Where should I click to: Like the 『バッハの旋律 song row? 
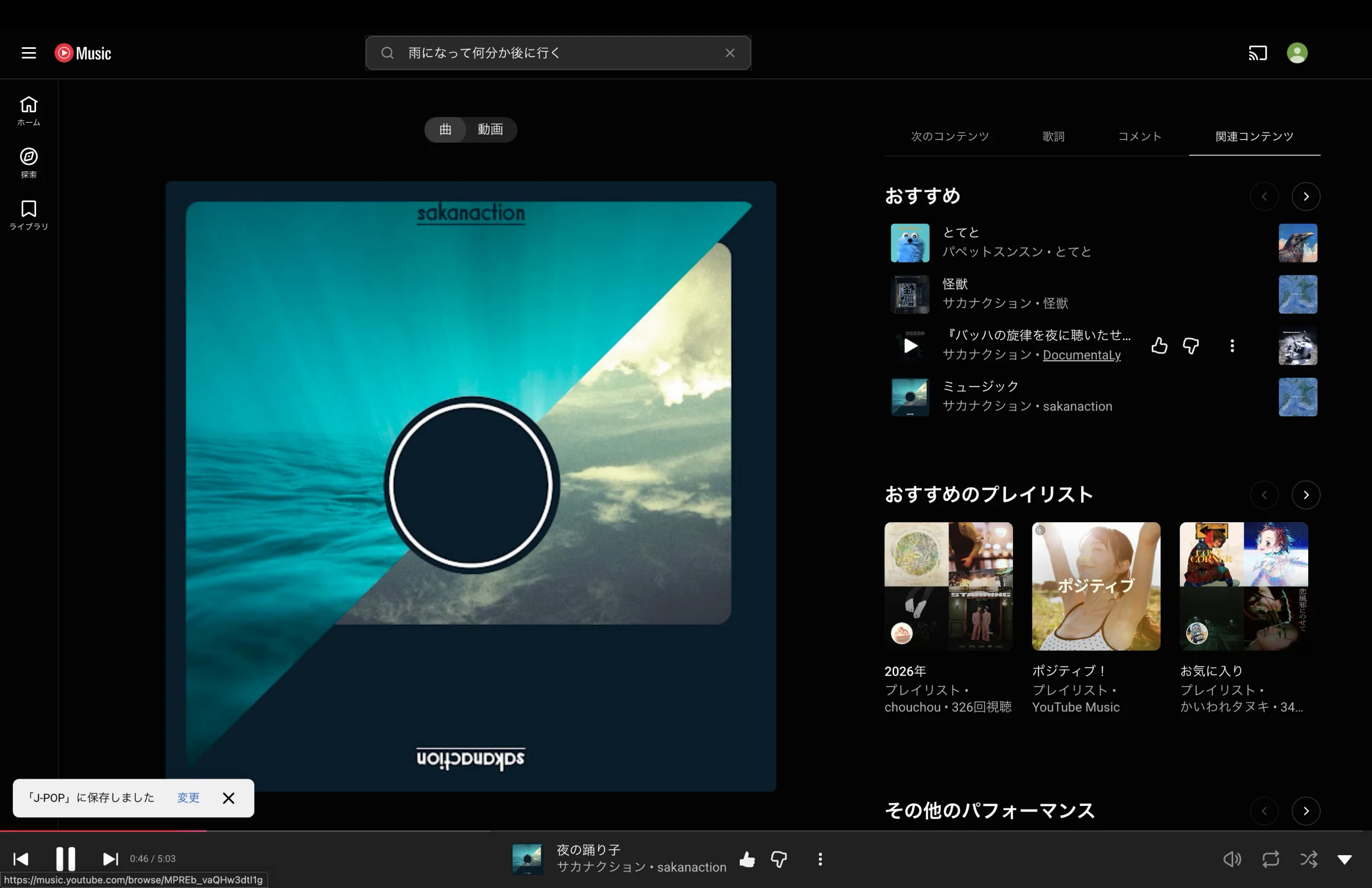pos(1159,345)
